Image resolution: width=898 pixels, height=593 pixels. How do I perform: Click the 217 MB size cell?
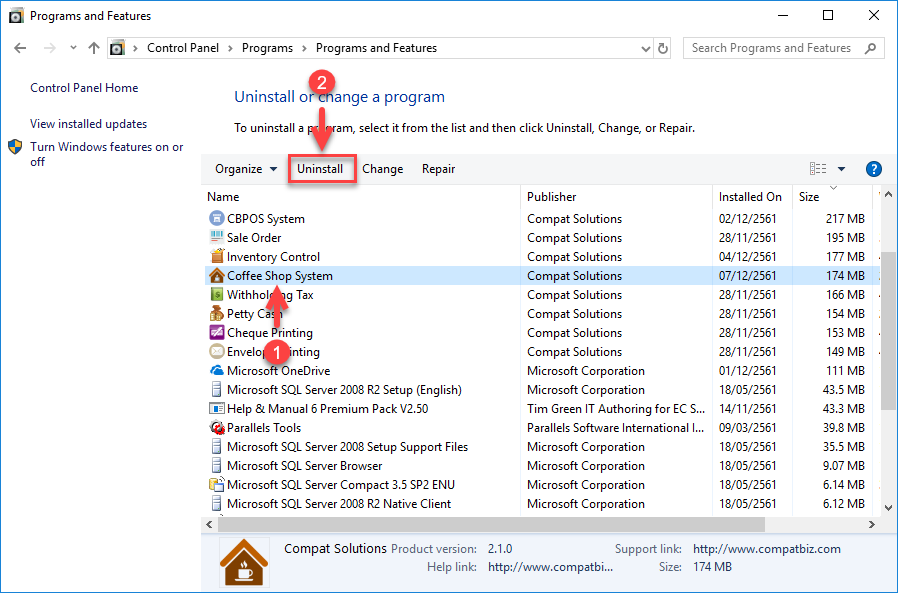845,218
